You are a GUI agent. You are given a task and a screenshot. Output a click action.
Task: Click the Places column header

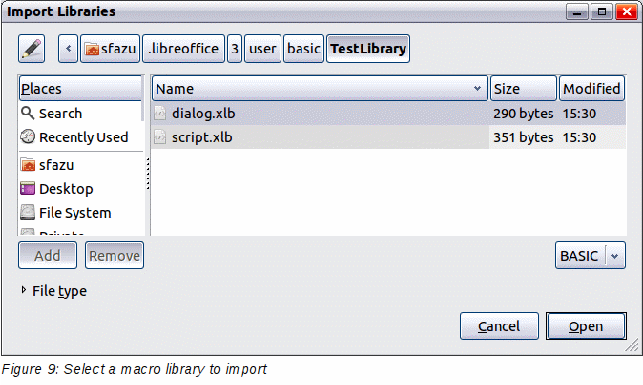coord(80,88)
